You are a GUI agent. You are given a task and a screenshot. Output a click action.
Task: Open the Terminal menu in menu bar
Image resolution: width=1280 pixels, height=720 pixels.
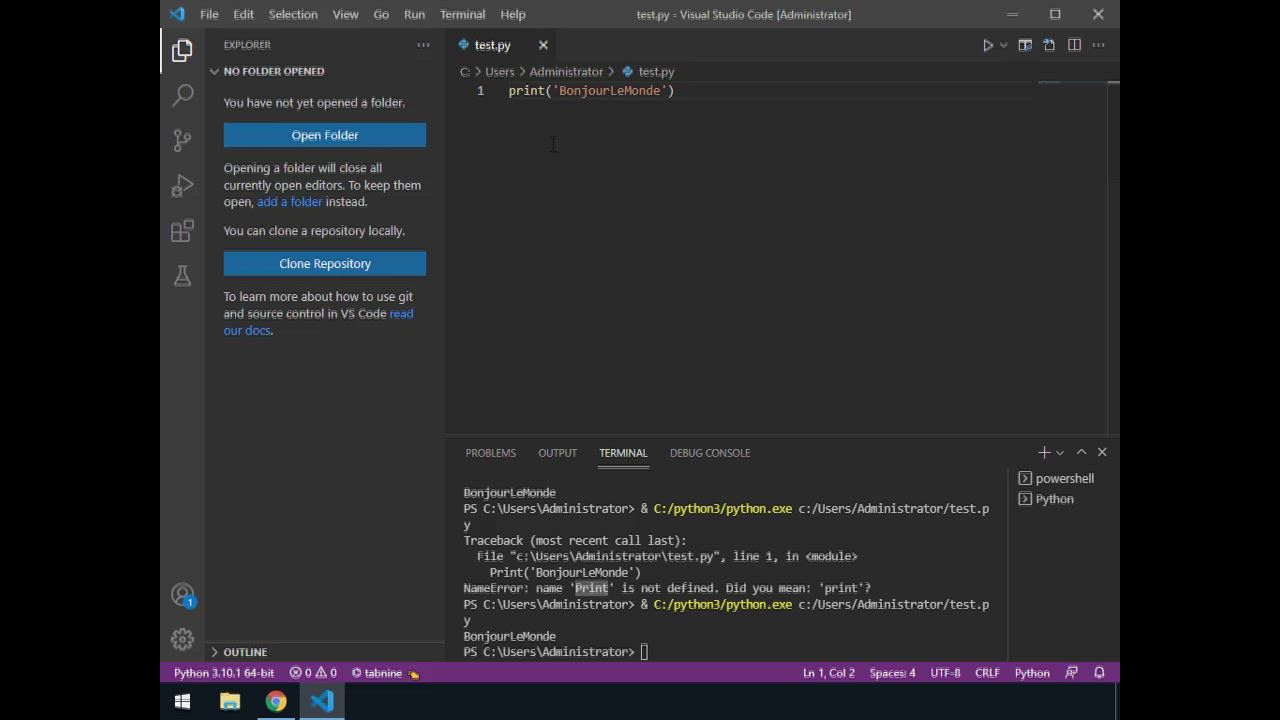click(x=462, y=14)
